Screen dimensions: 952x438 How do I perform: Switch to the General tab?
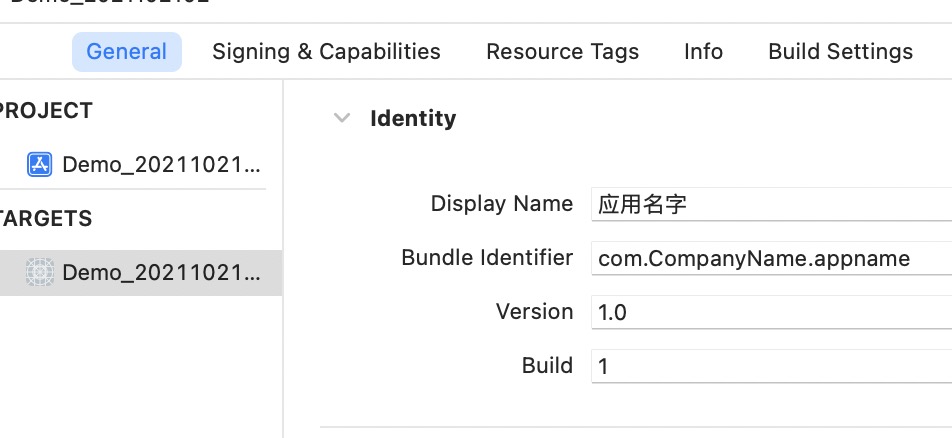click(127, 52)
